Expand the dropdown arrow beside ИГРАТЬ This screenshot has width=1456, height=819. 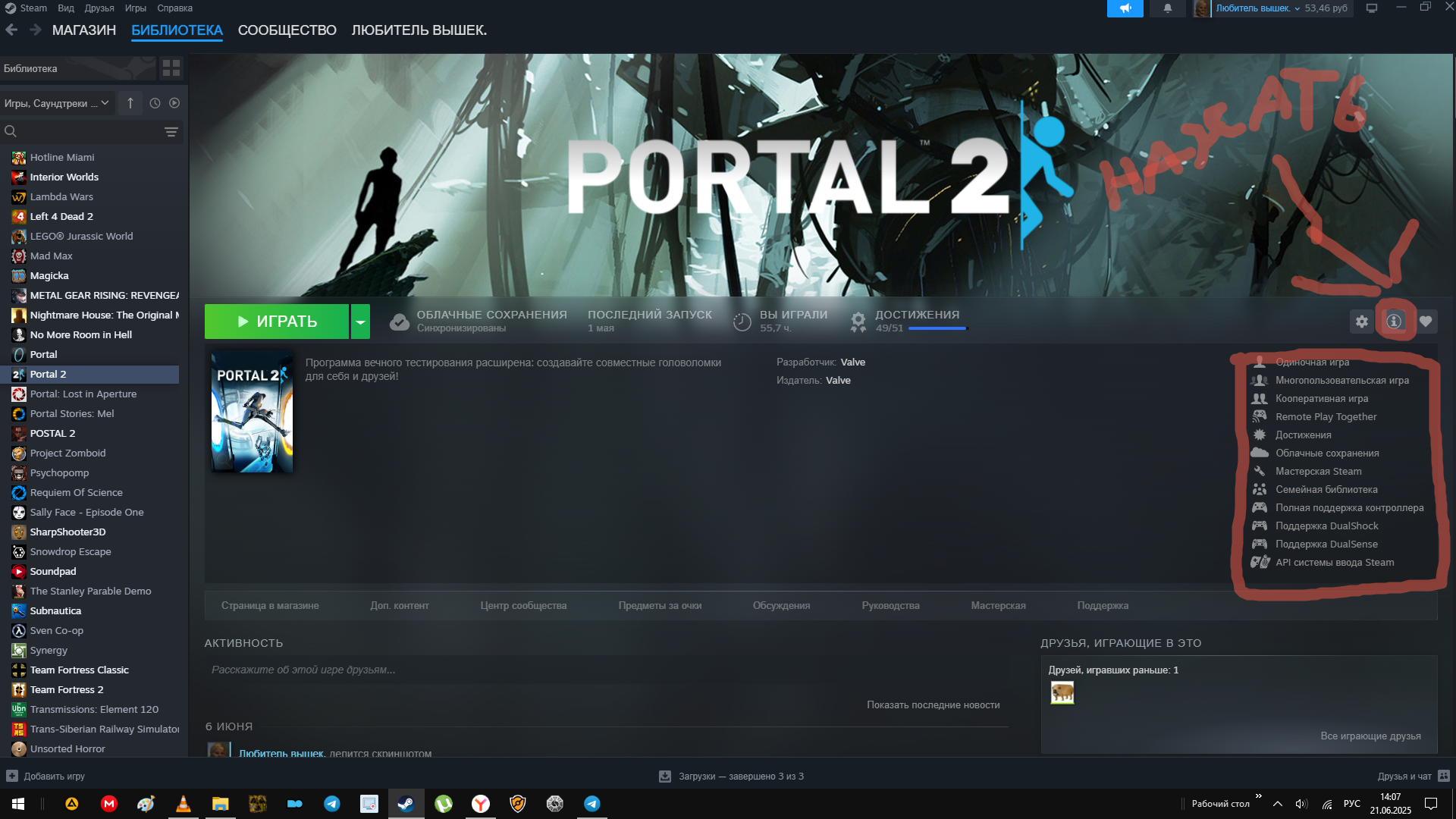360,322
